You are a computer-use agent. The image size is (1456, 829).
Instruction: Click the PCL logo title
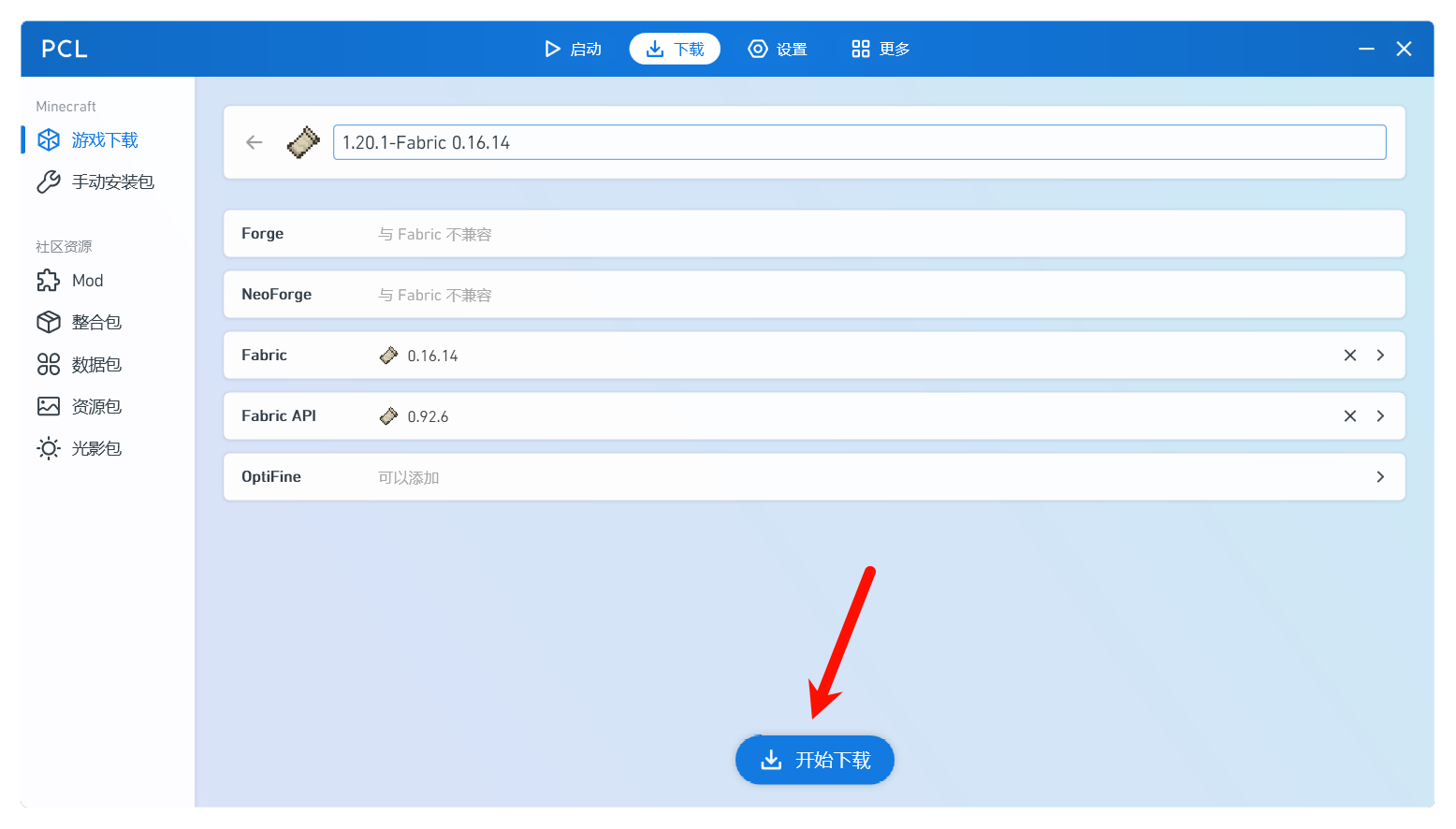click(x=65, y=50)
